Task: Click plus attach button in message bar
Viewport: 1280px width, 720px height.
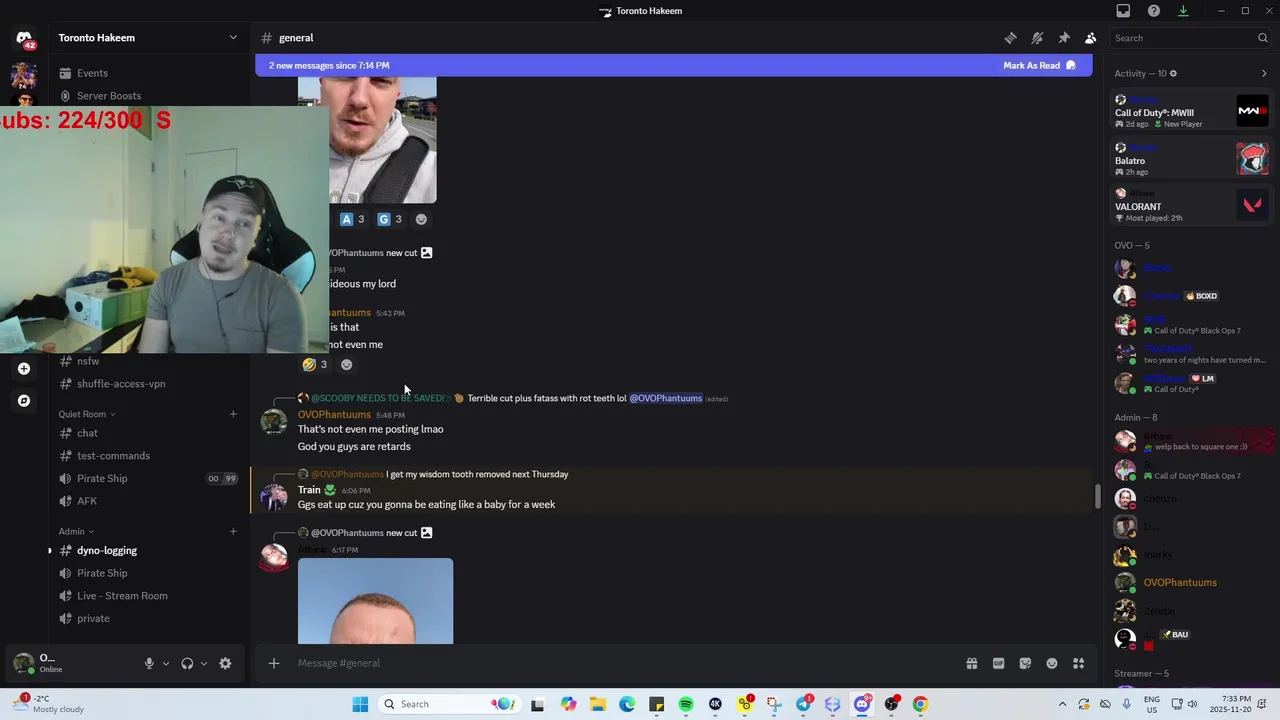Action: point(274,663)
